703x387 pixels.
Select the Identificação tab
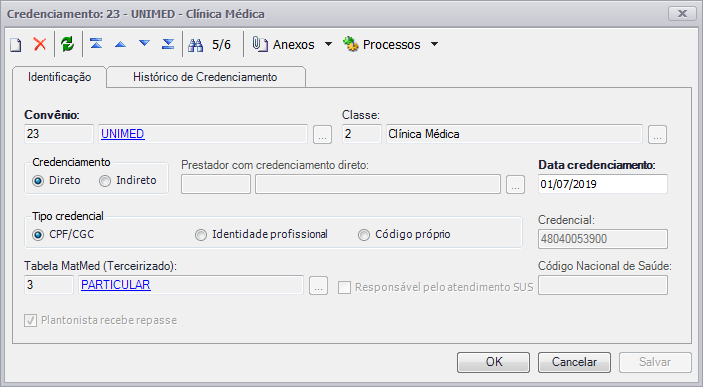pos(60,77)
